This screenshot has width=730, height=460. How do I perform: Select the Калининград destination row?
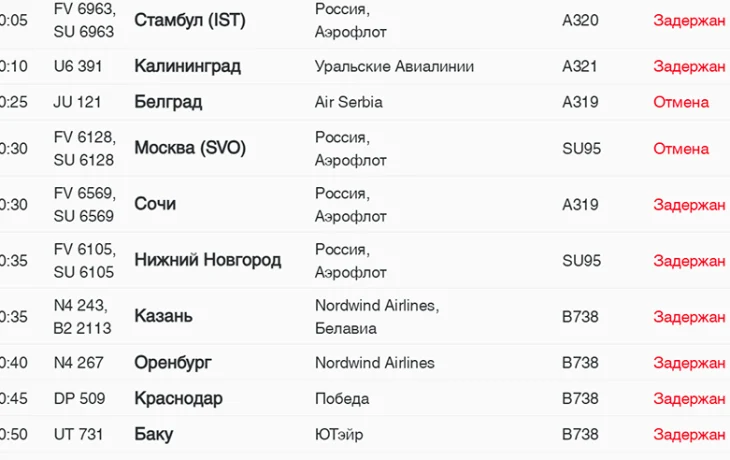tap(187, 67)
